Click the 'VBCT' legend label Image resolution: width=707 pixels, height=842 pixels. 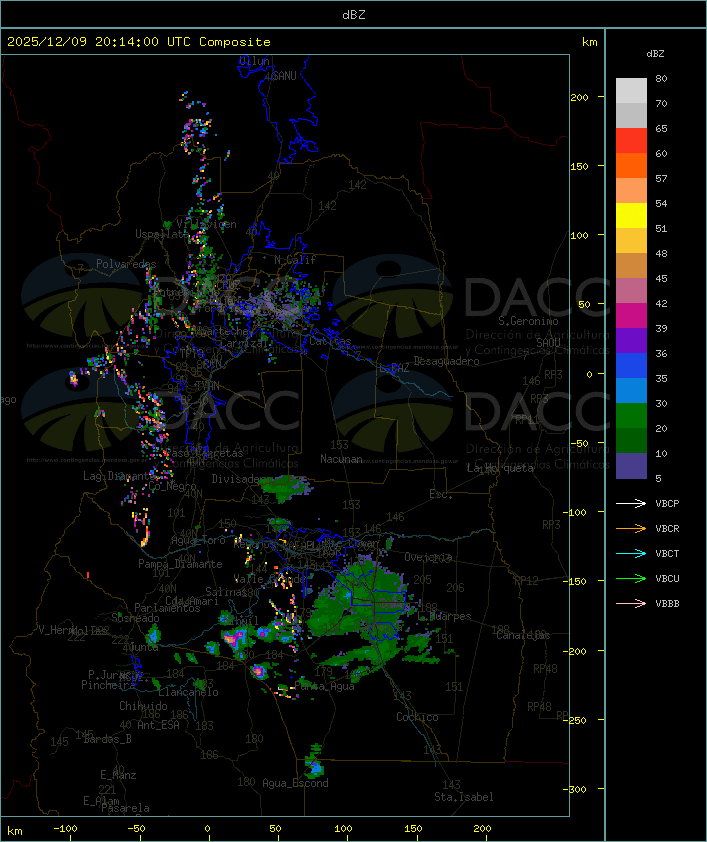667,553
